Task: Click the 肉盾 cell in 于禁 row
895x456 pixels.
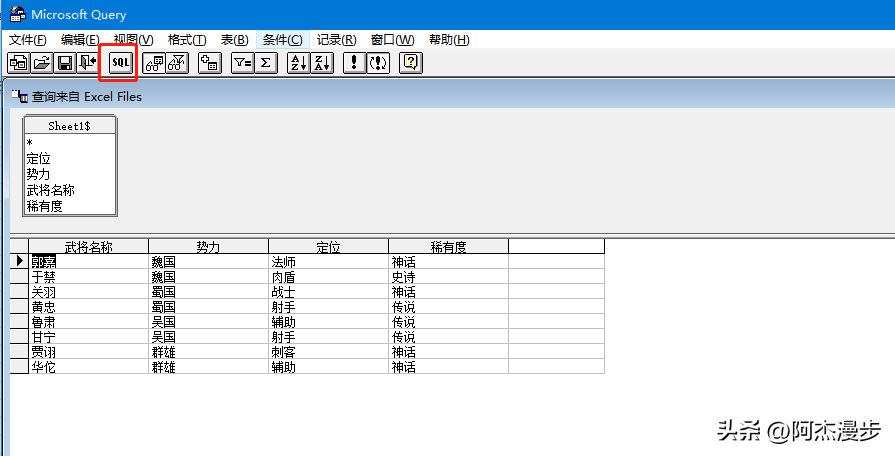Action: click(x=328, y=277)
